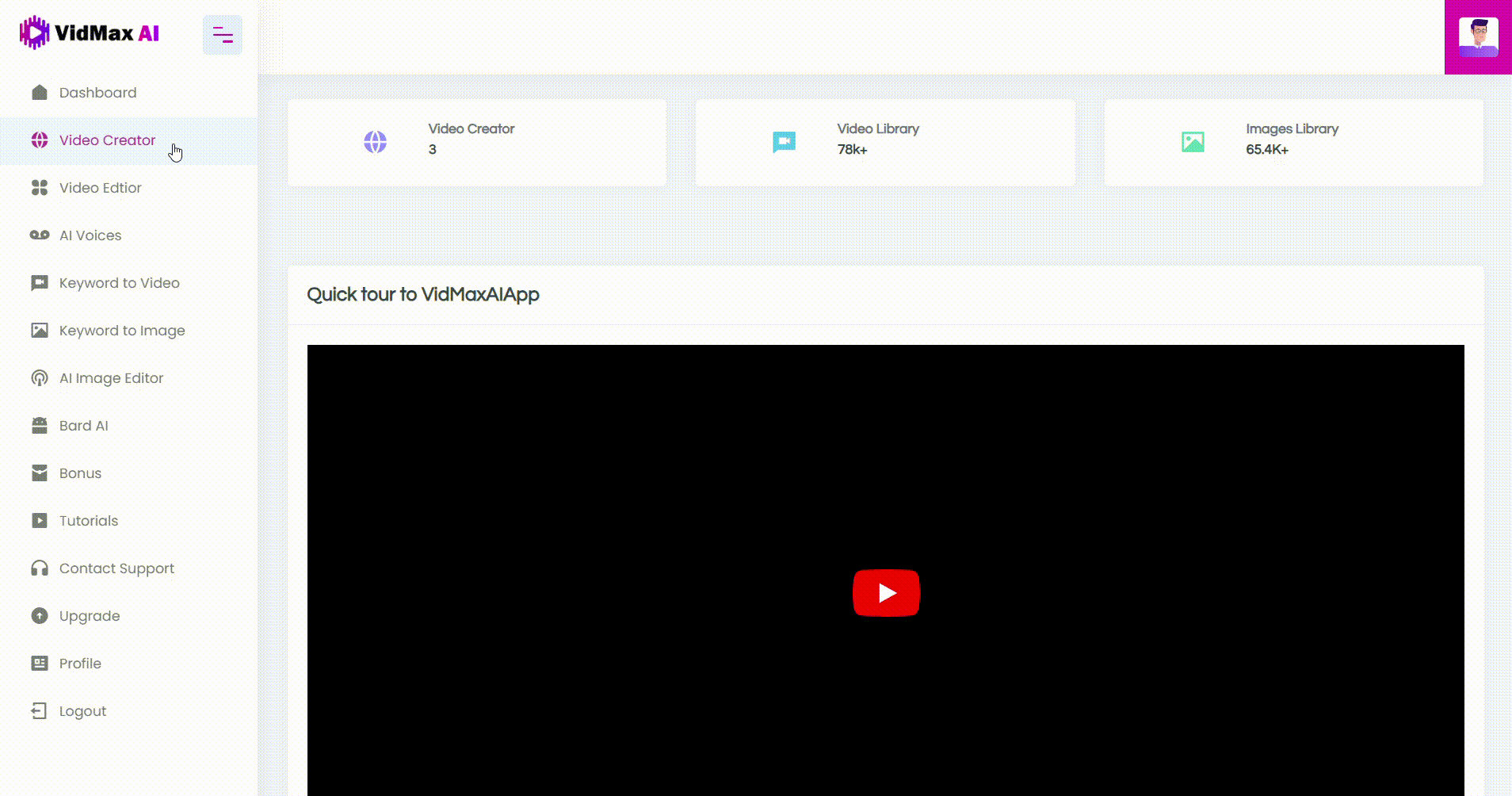Click the AI Voices voicemail icon

tap(40, 235)
